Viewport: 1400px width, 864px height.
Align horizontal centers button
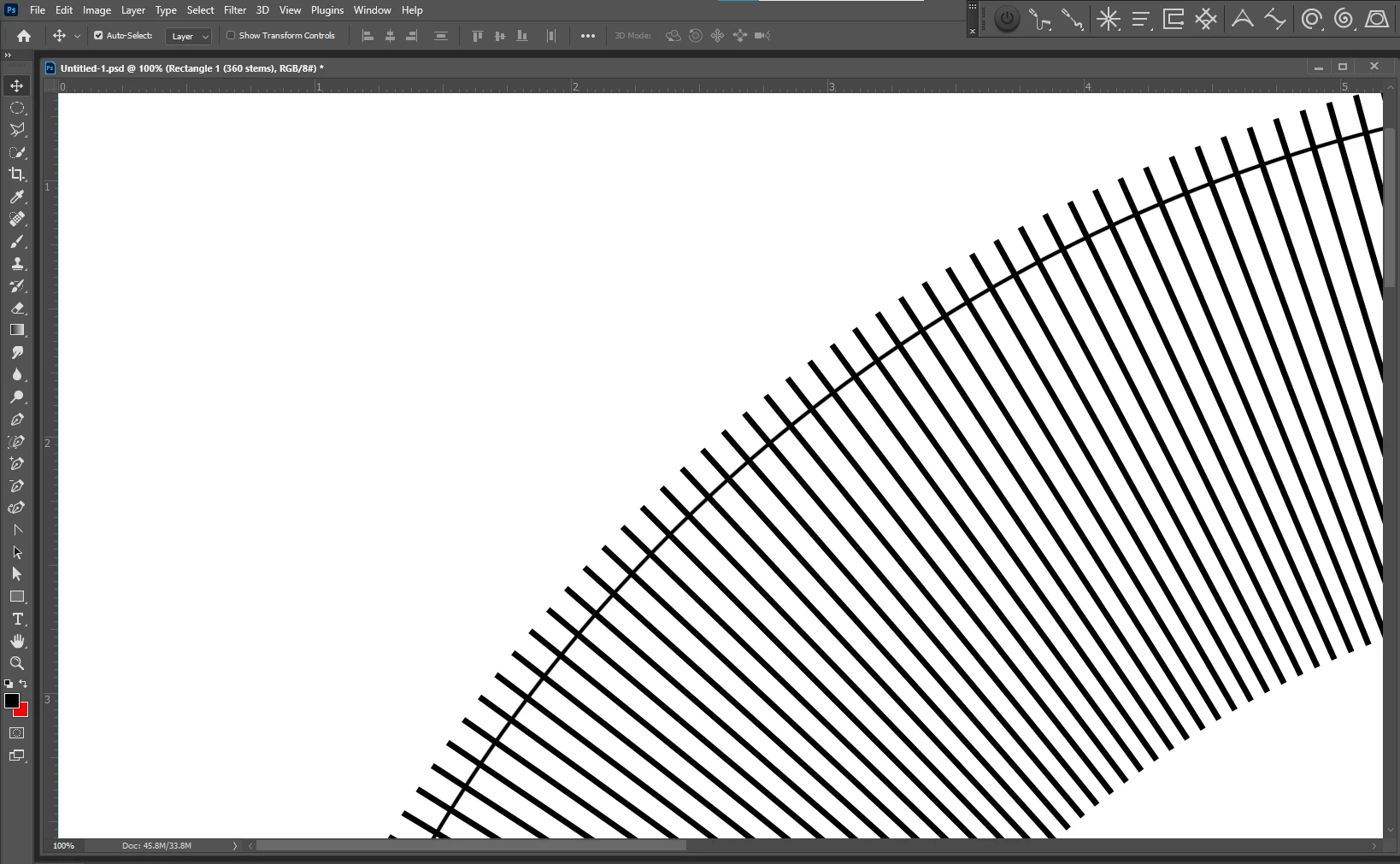pyautogui.click(x=390, y=36)
